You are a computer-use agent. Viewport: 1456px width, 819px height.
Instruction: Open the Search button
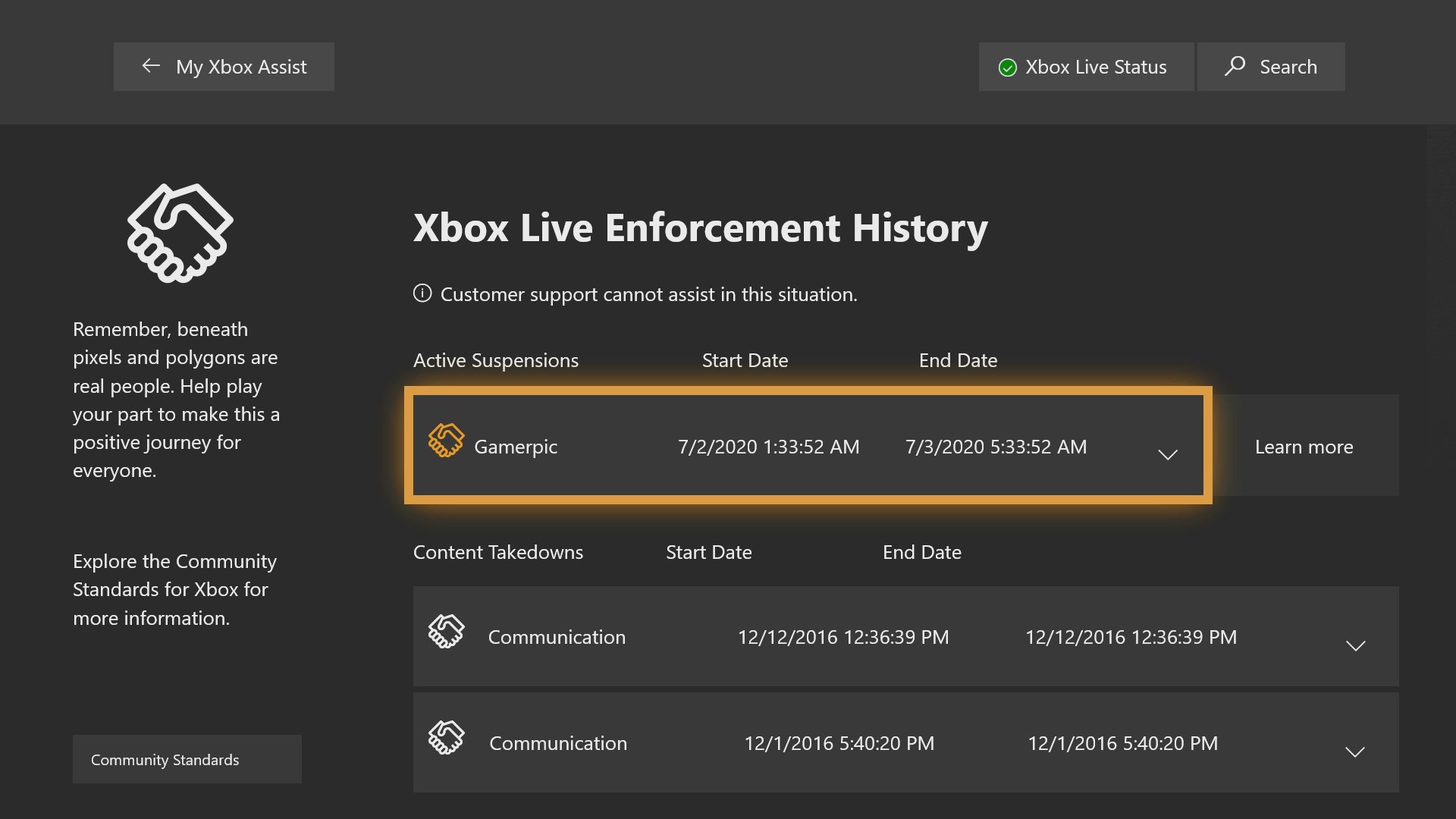1271,67
